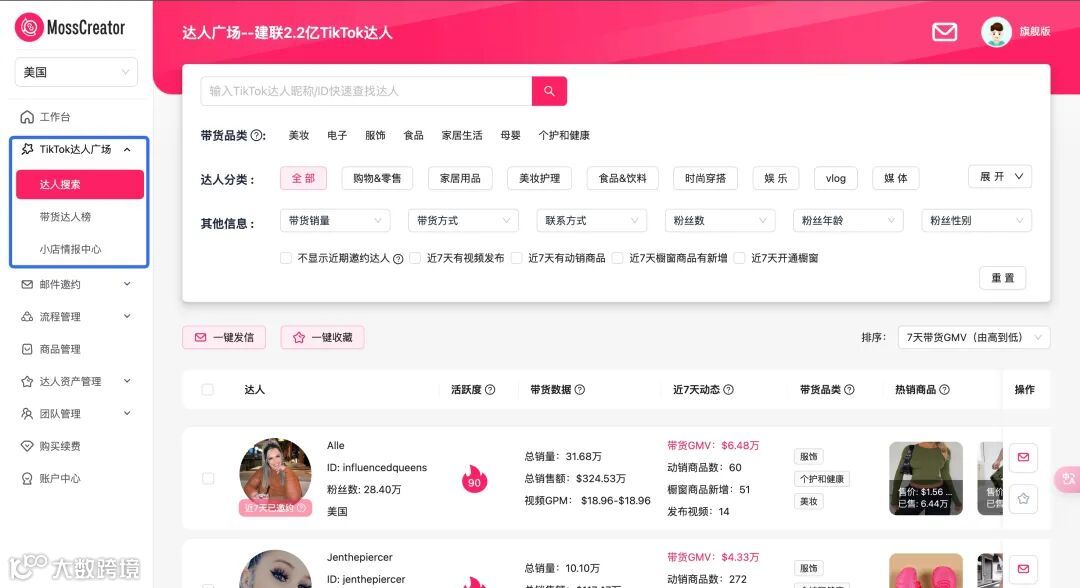Screen dimensions: 1080x588
Task: Click help icon next to 热销商品 column
Action: [944, 390]
